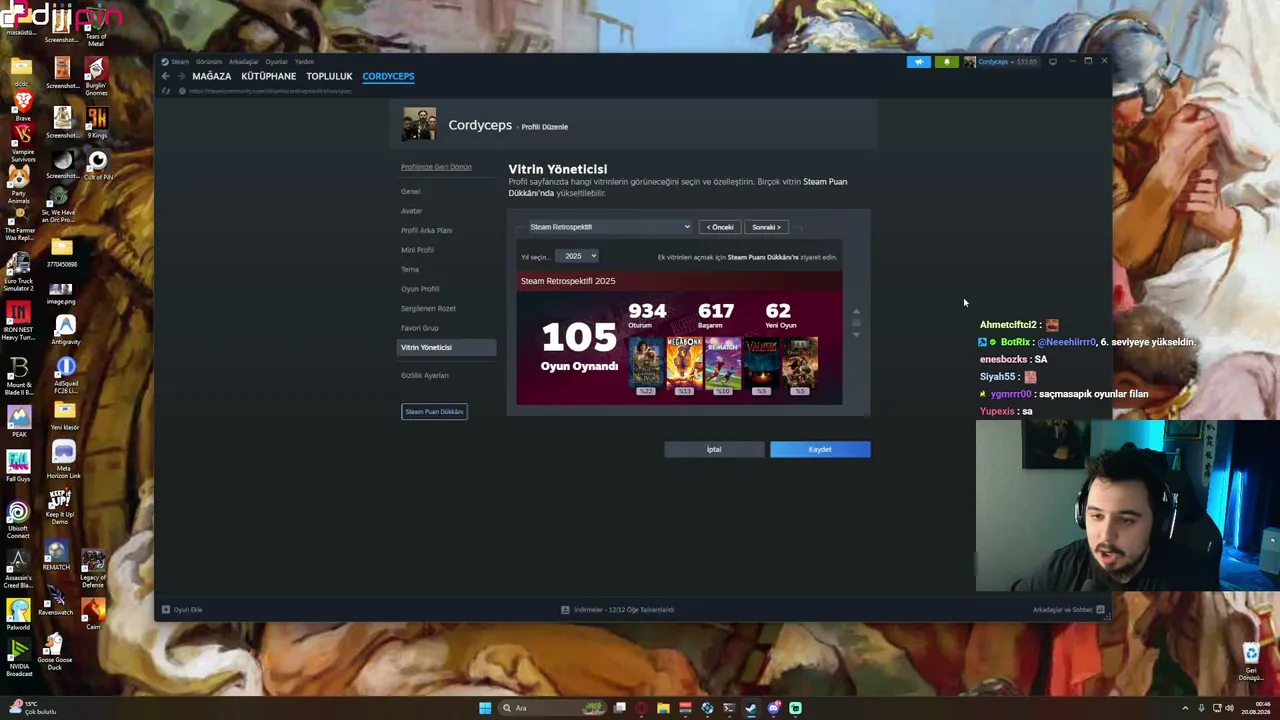Image resolution: width=1280 pixels, height=720 pixels.
Task: Click the MEGABONK game cover in showcase
Action: point(684,362)
